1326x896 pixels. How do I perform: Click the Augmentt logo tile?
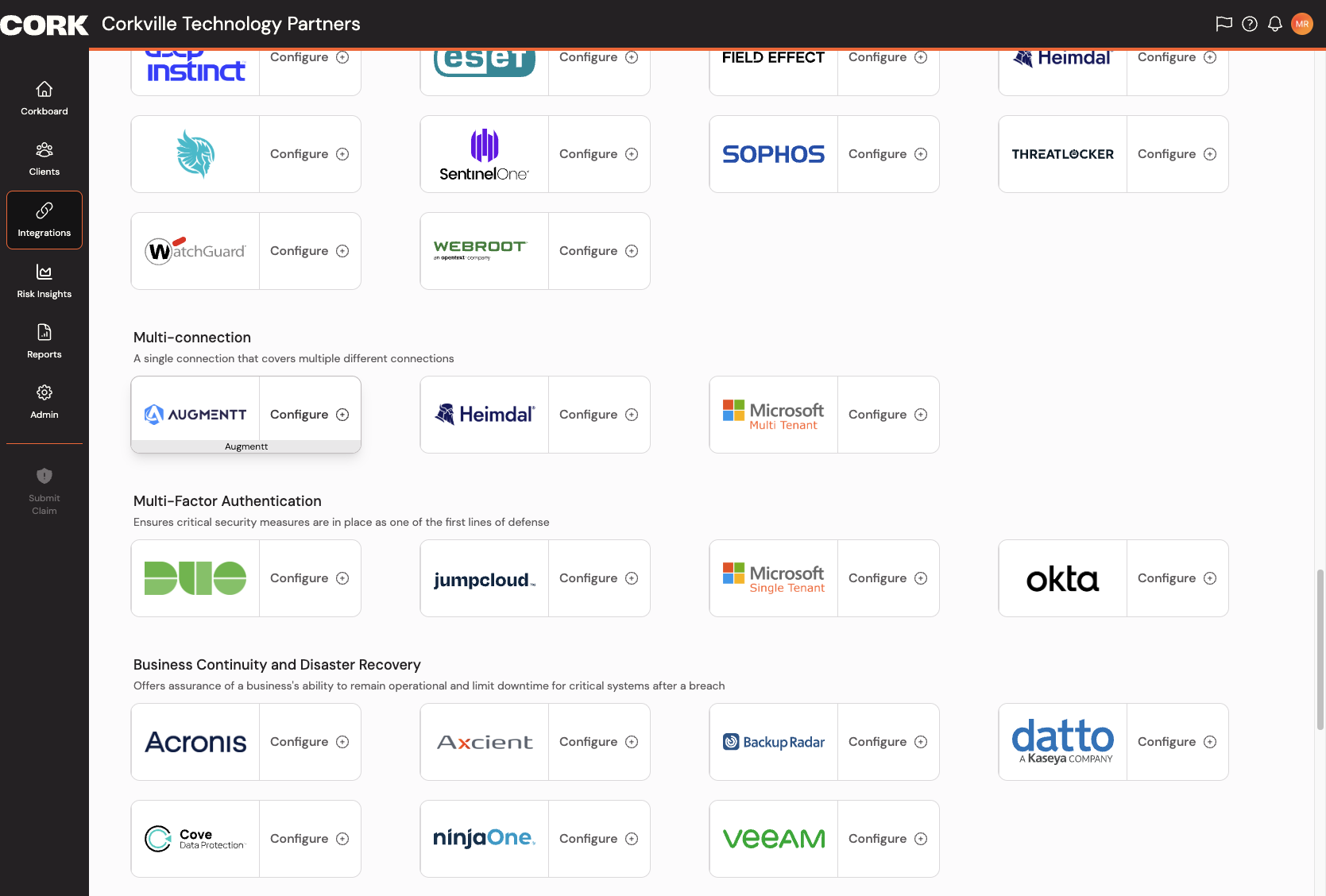coord(195,415)
